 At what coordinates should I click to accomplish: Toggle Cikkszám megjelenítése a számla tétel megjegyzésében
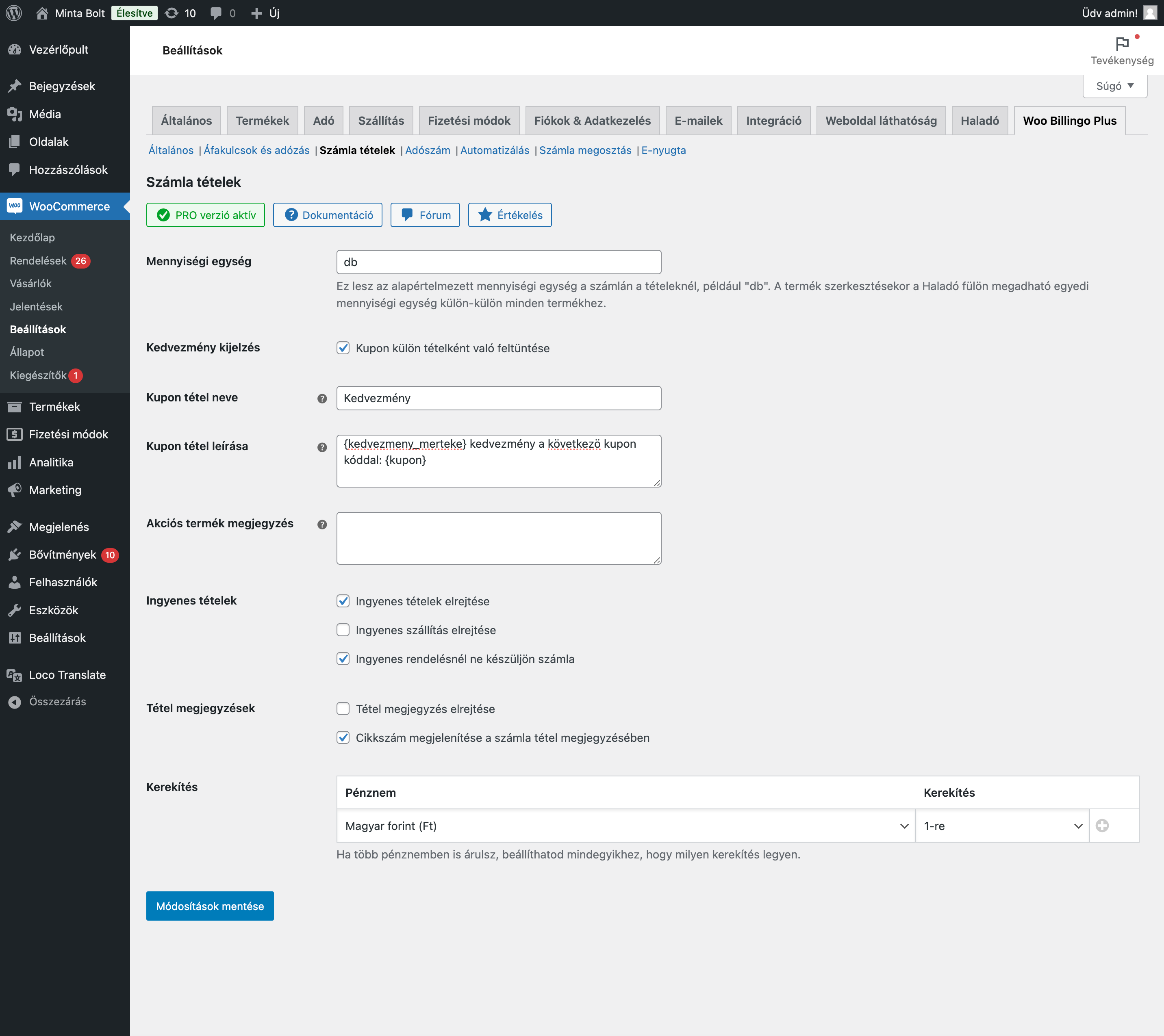(343, 738)
